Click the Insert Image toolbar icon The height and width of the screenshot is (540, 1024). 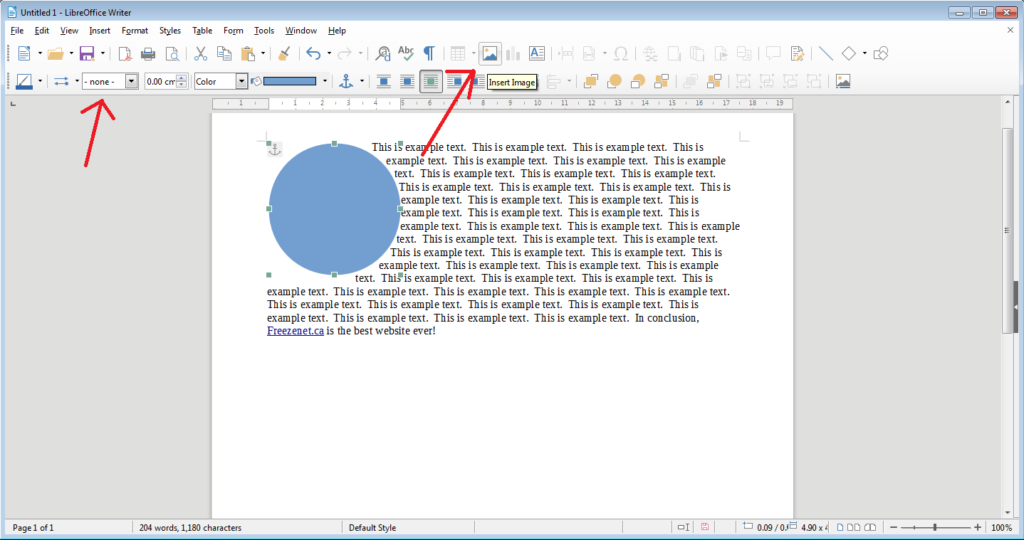coord(489,54)
